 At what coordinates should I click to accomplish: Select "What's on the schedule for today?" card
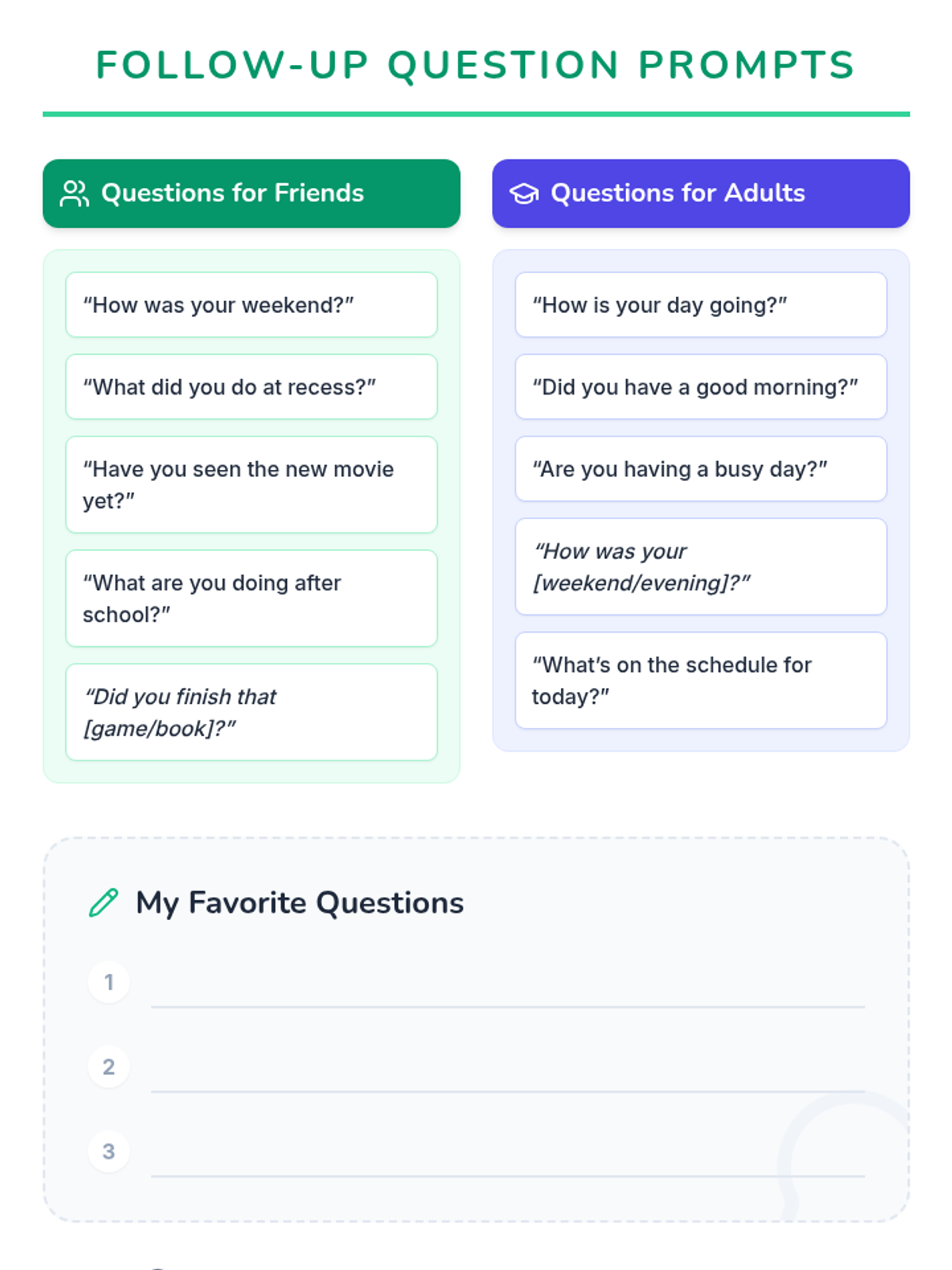click(700, 680)
